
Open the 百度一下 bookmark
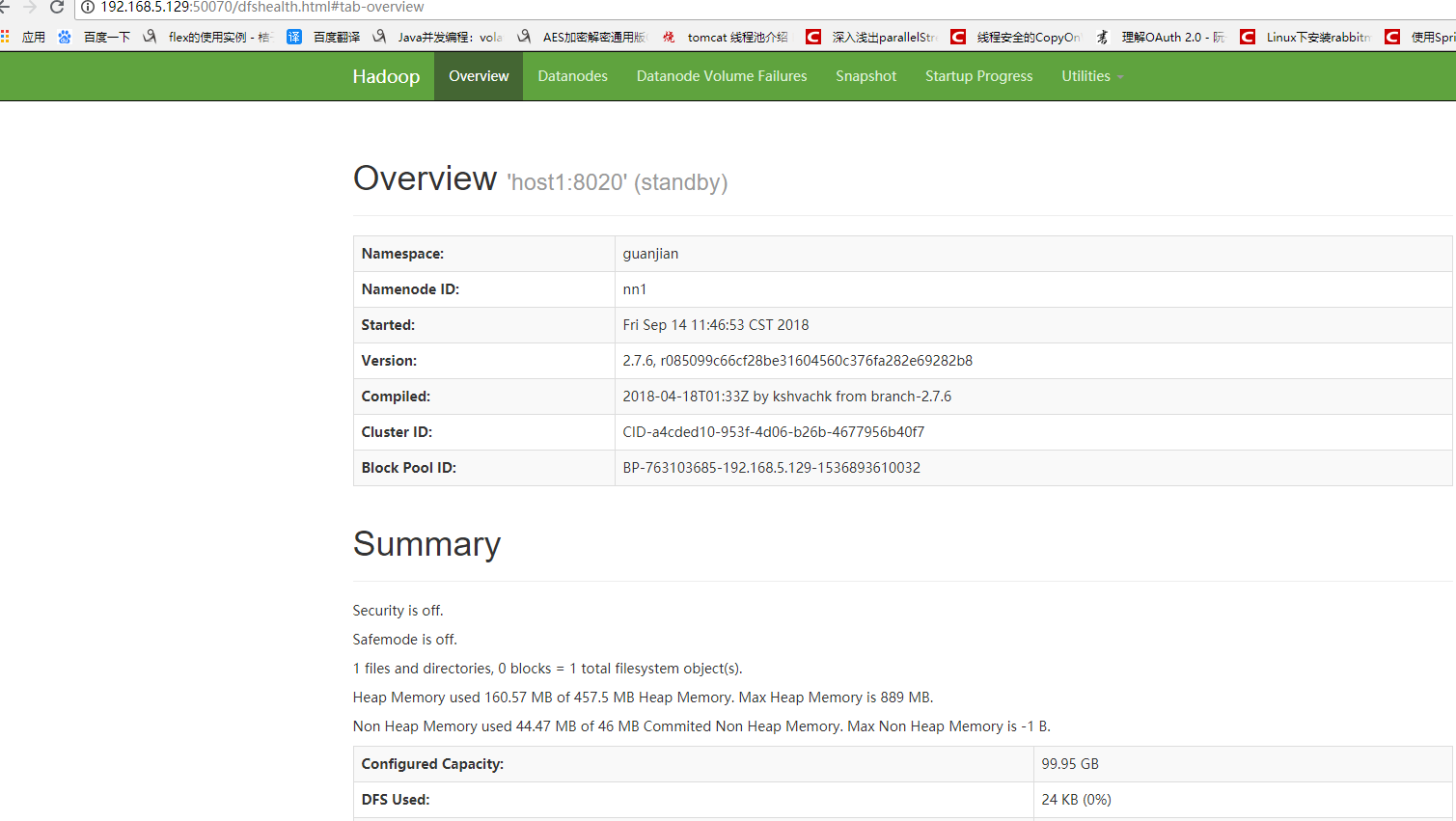click(x=94, y=37)
